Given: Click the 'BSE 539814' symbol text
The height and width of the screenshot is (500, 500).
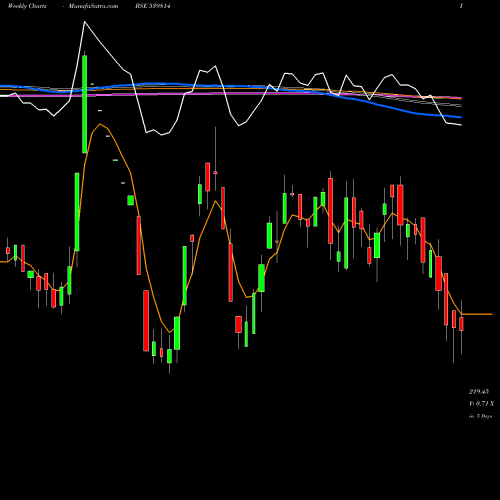Looking at the screenshot, I should point(153,6).
